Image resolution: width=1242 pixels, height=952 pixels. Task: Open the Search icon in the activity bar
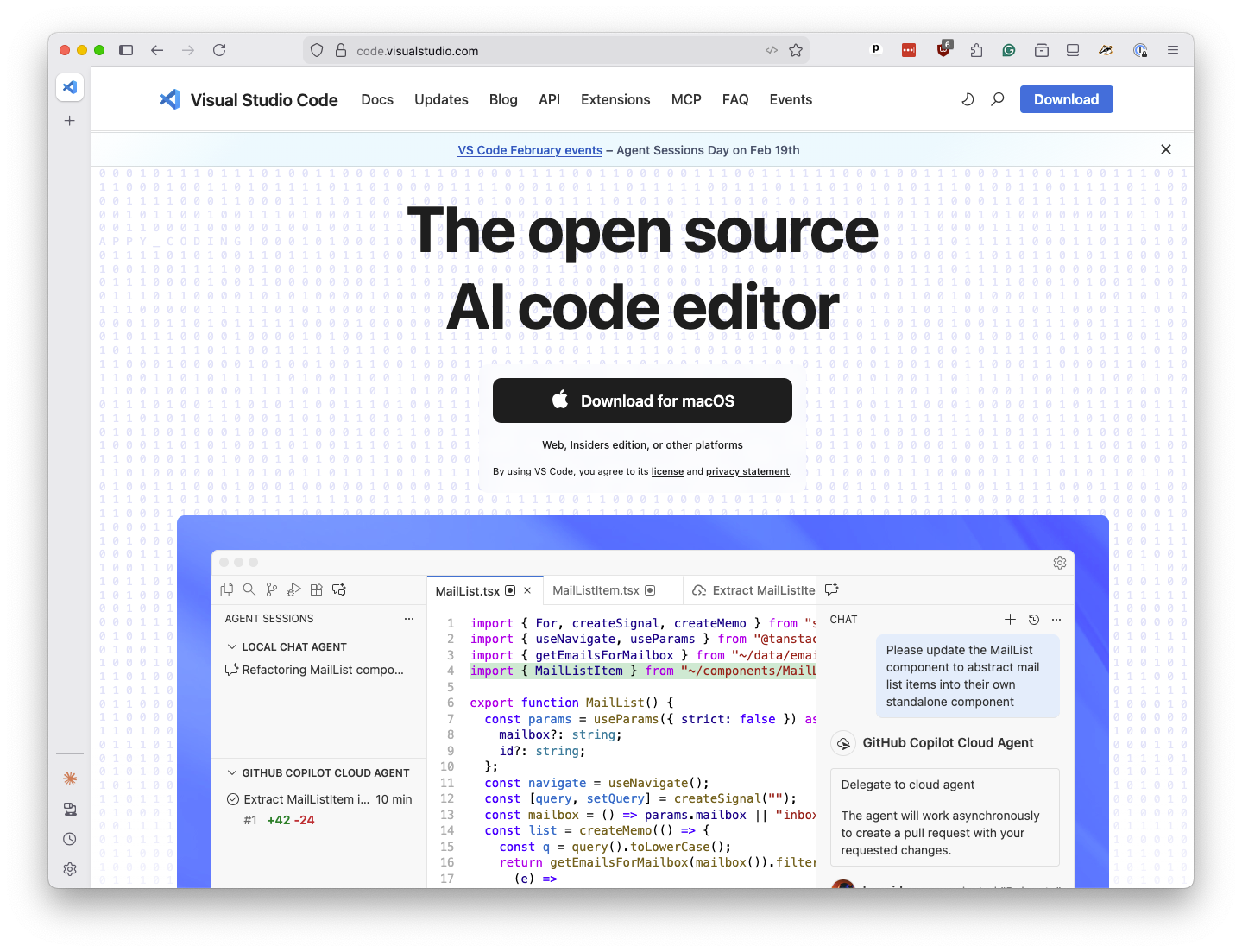point(249,589)
